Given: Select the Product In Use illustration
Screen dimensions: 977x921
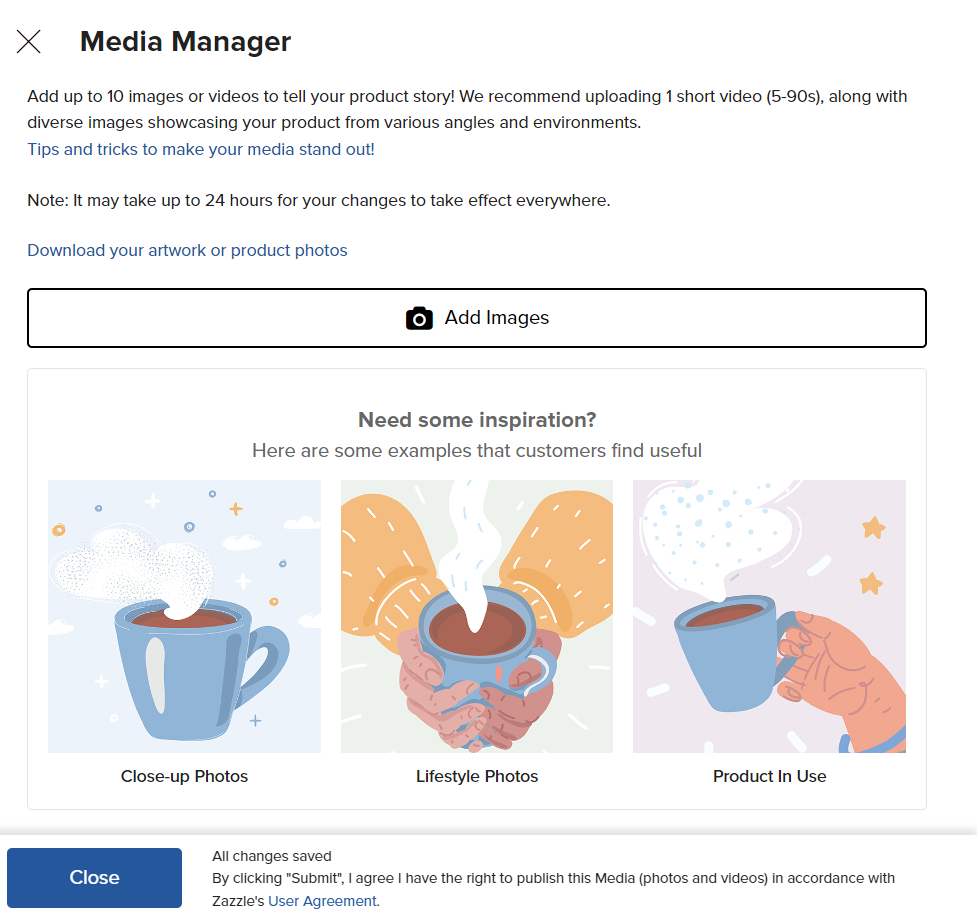Looking at the screenshot, I should (770, 616).
